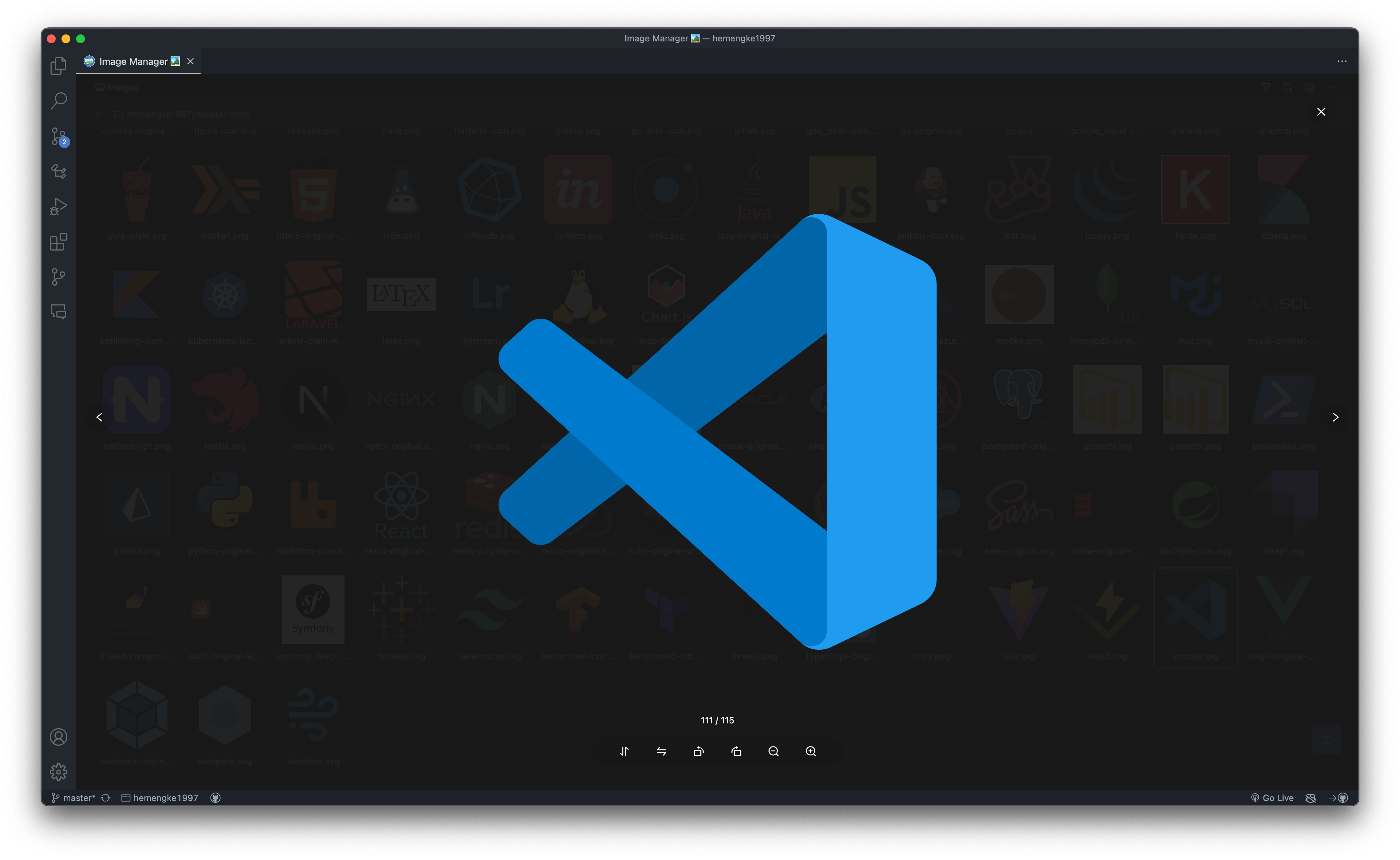
Task: Close the image preview overlay
Action: [1321, 111]
